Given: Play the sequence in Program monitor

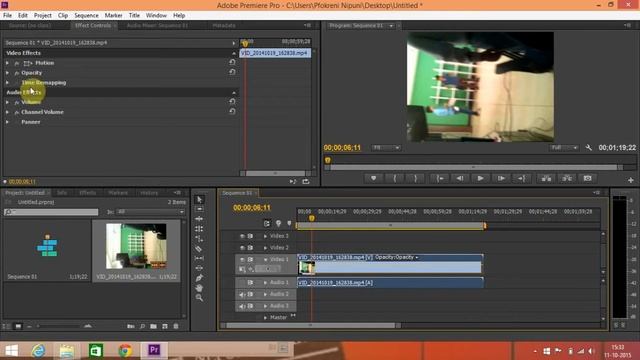Looking at the screenshot, I should pyautogui.click(x=480, y=178).
